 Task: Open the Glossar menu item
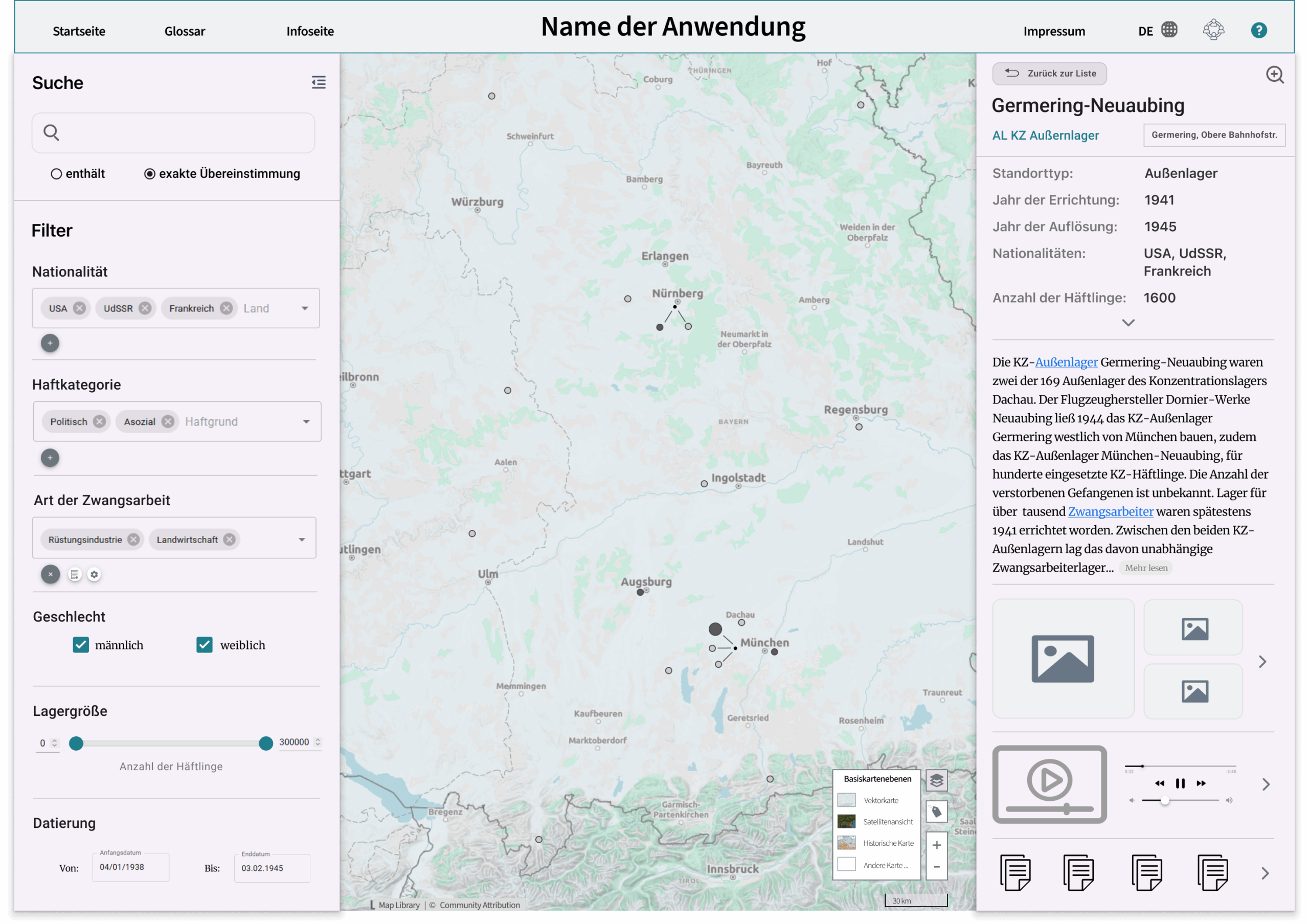185,31
